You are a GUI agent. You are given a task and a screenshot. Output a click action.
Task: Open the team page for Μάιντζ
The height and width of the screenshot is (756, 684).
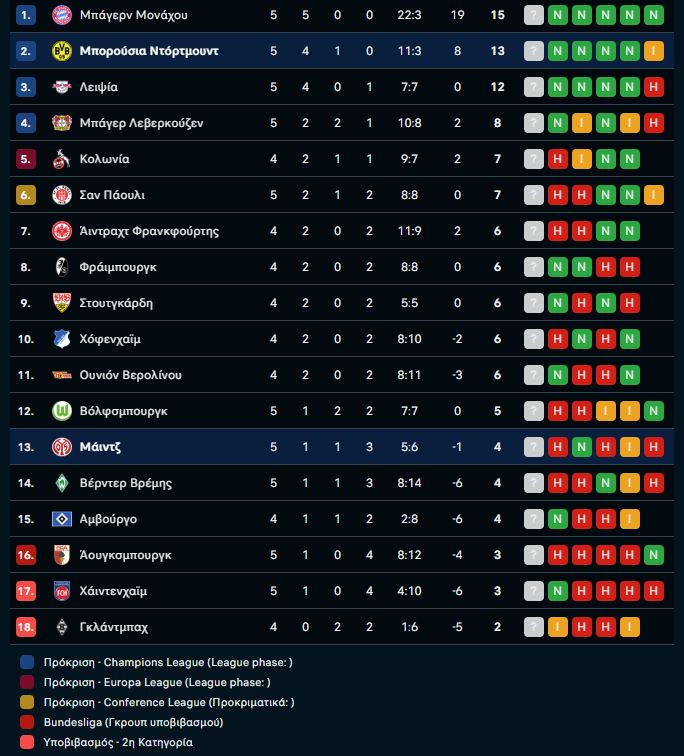coord(100,447)
